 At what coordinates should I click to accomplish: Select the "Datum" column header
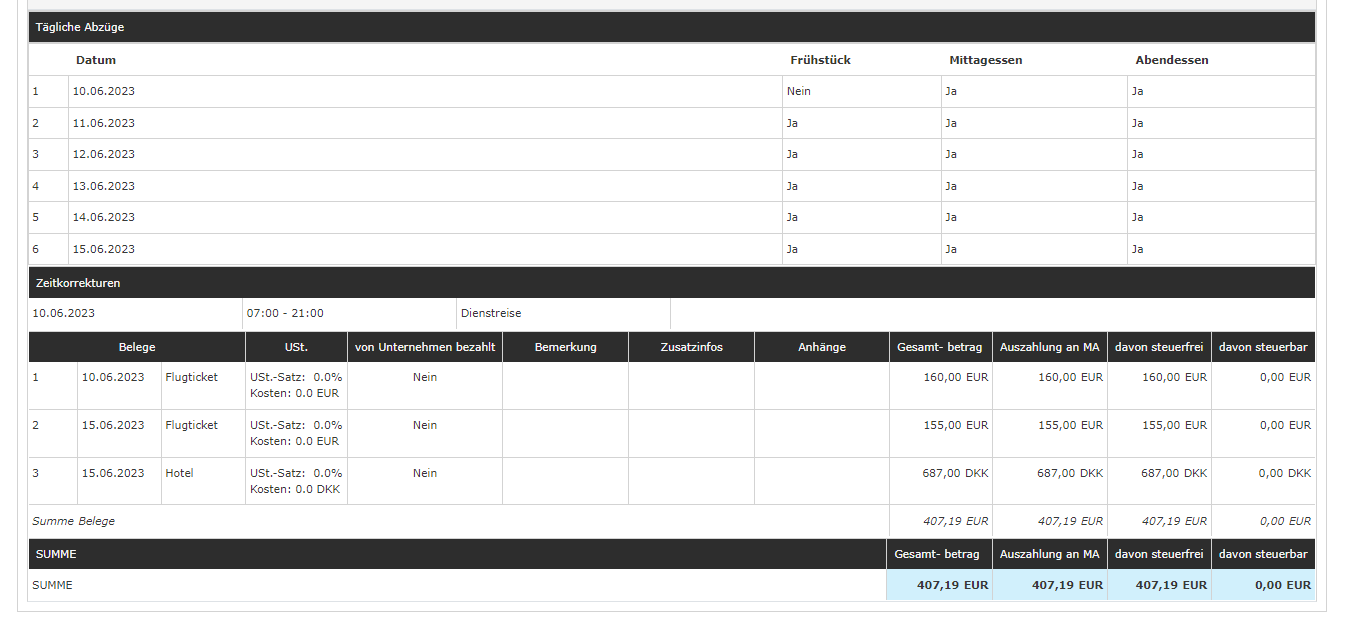(x=96, y=60)
